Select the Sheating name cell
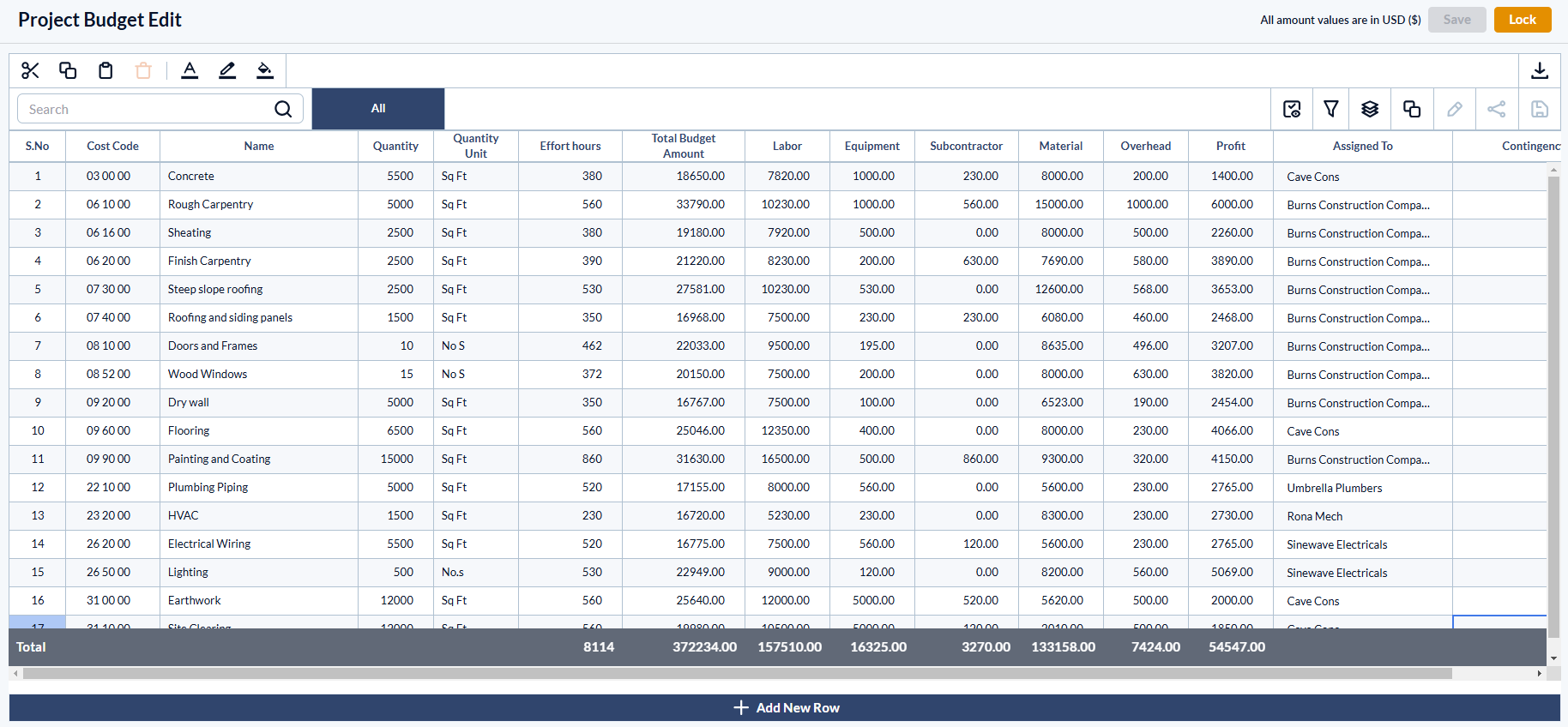This screenshot has height=727, width=1568. point(259,232)
